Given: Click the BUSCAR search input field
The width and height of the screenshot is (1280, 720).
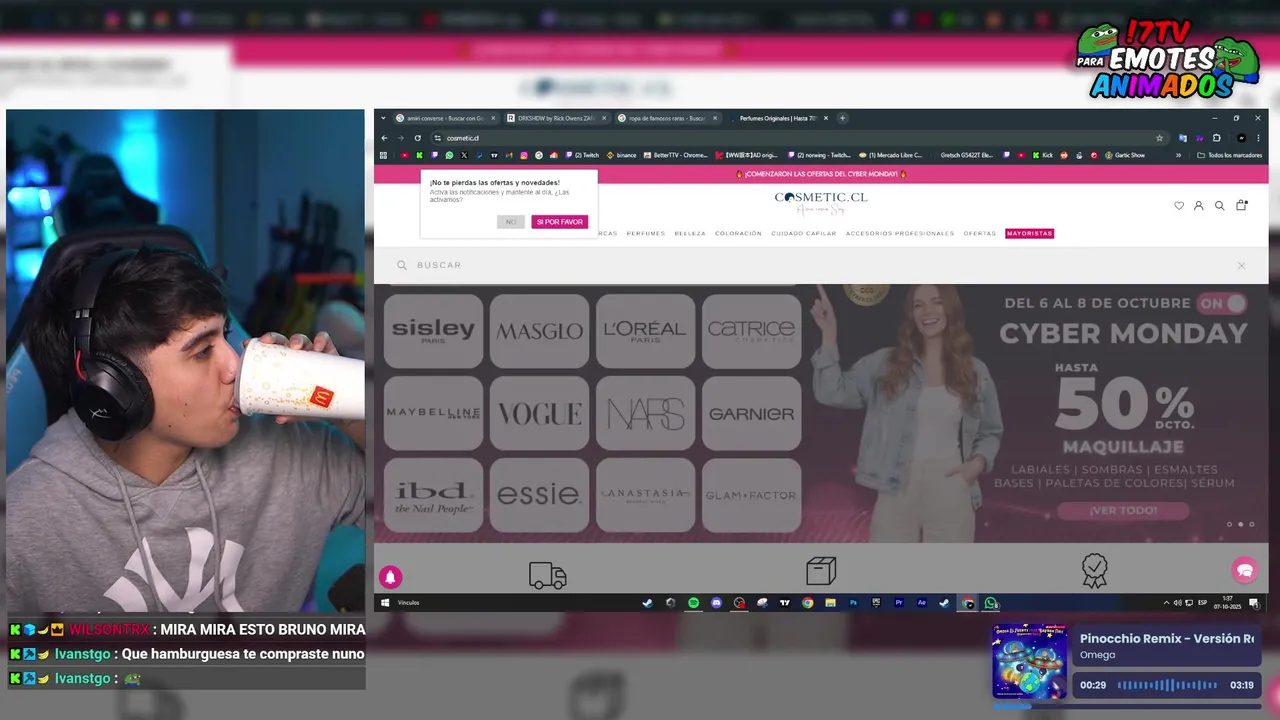Looking at the screenshot, I should pyautogui.click(x=820, y=265).
